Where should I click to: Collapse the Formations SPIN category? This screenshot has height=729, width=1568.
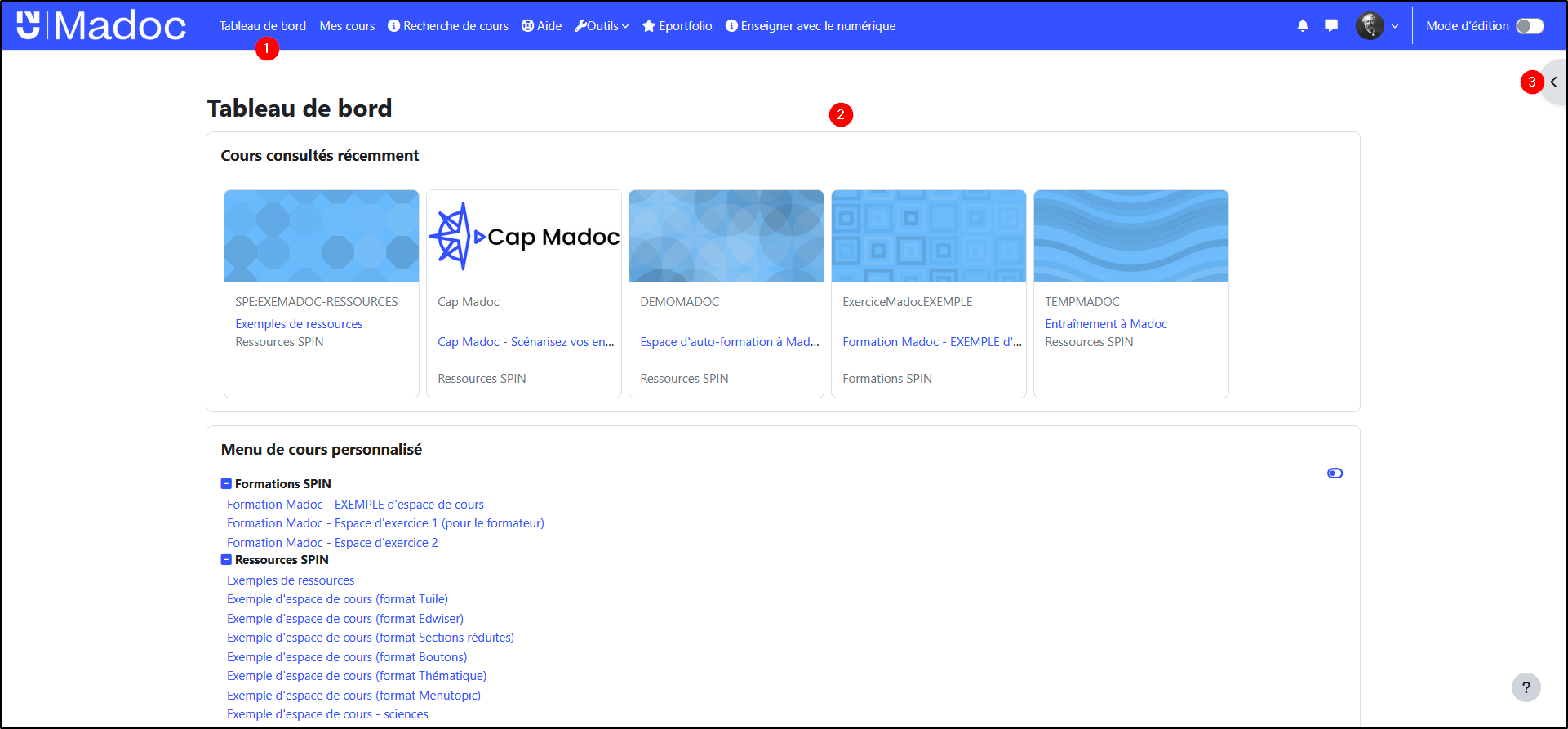point(226,484)
